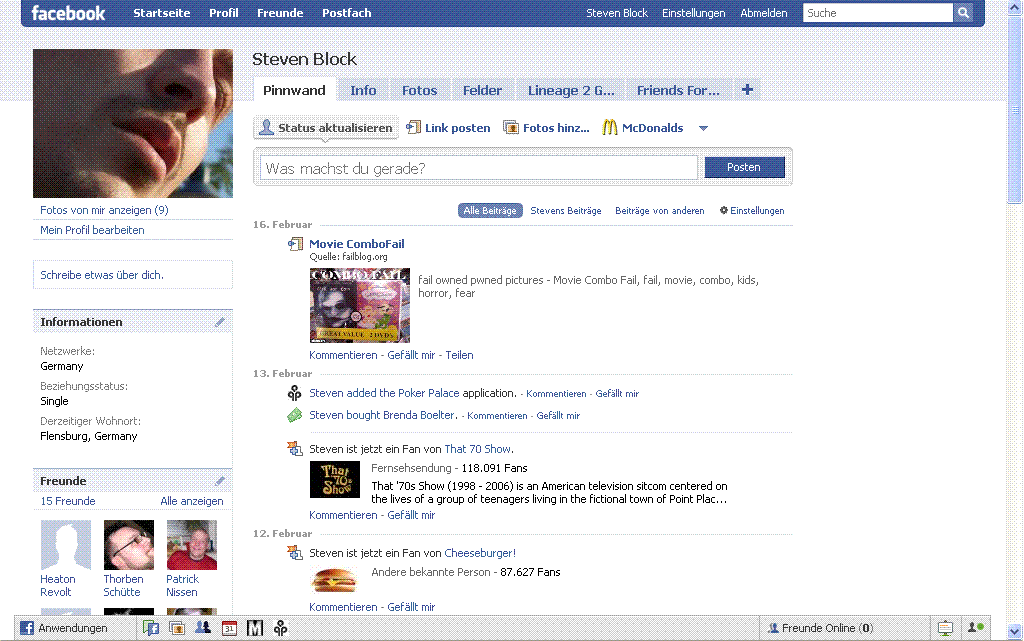Click Schreibe etwas über dich box
Screen dimensions: 1024x641
pos(133,275)
